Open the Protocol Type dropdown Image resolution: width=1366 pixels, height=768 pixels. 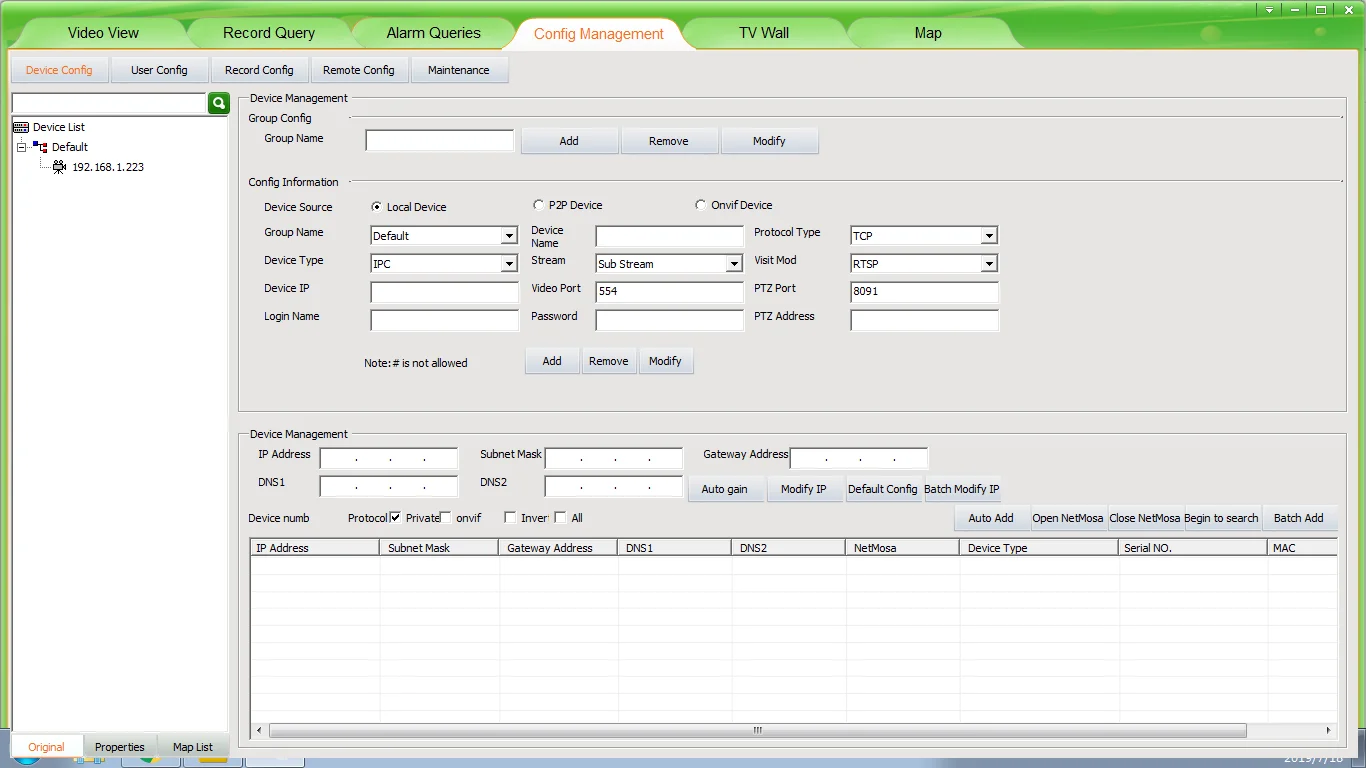click(988, 236)
